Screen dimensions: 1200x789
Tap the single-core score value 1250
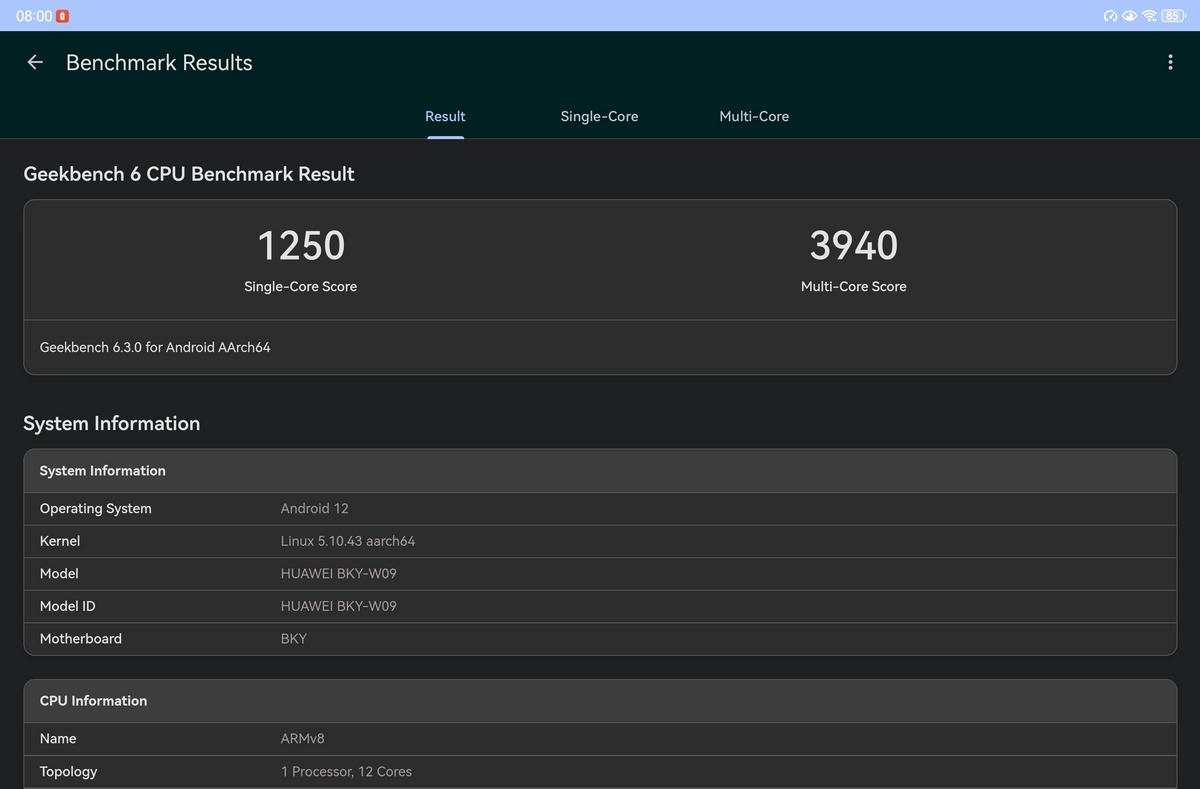click(x=301, y=245)
